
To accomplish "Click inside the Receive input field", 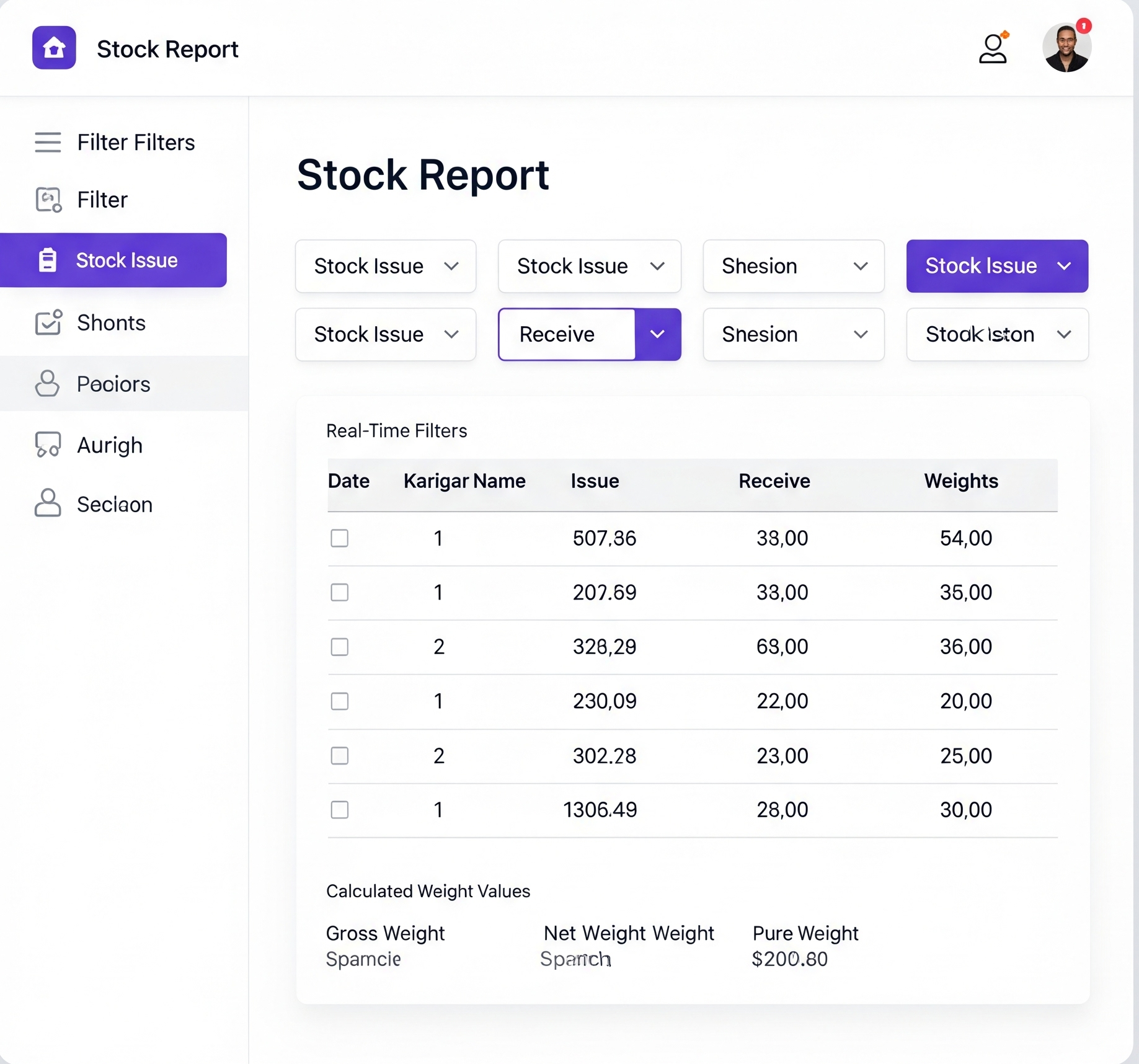I will pyautogui.click(x=567, y=334).
